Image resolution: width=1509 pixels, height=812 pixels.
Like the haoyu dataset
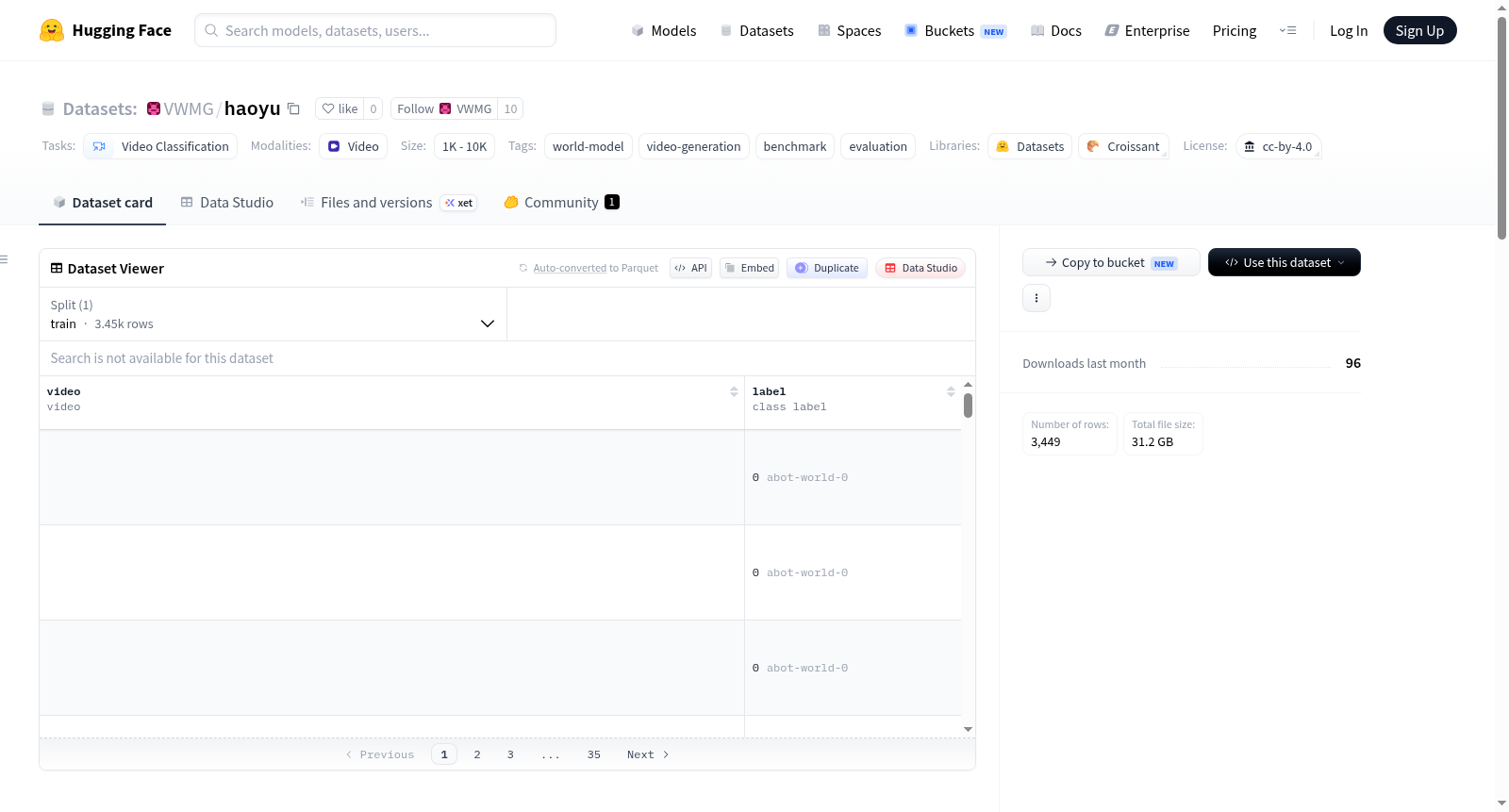coord(340,108)
